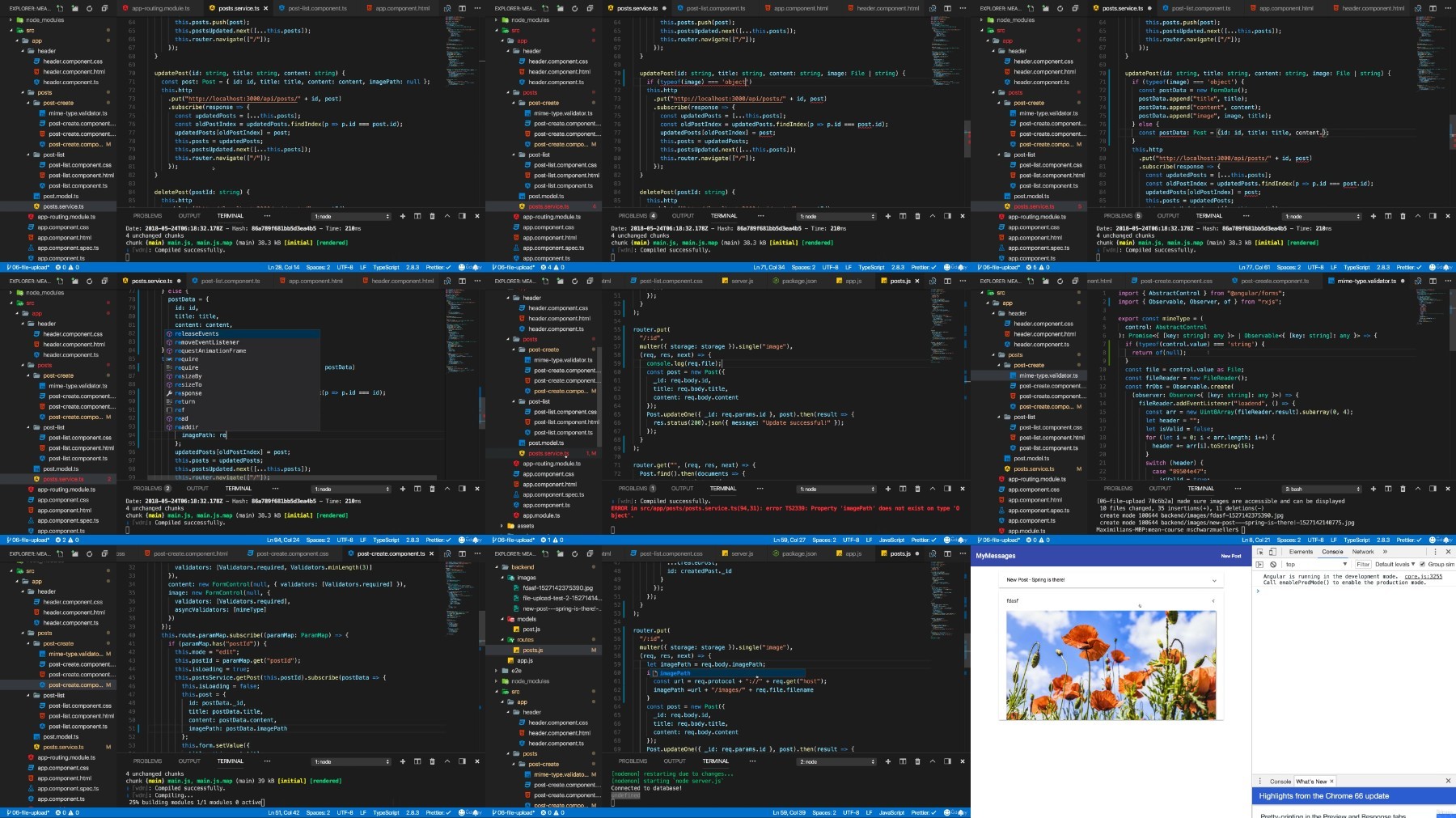Switch to the Network tab in DevTools
Viewport: 1456px width, 818px height.
click(x=1363, y=552)
